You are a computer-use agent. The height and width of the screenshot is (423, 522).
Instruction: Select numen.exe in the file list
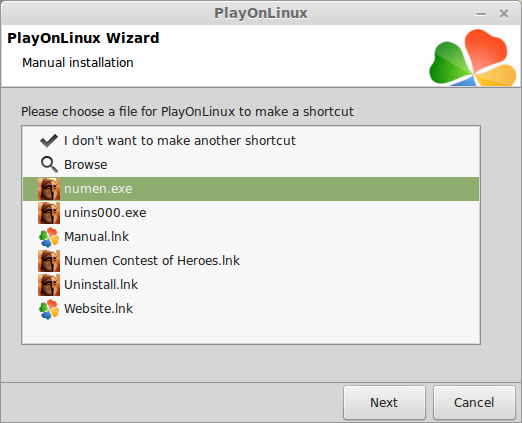point(251,189)
